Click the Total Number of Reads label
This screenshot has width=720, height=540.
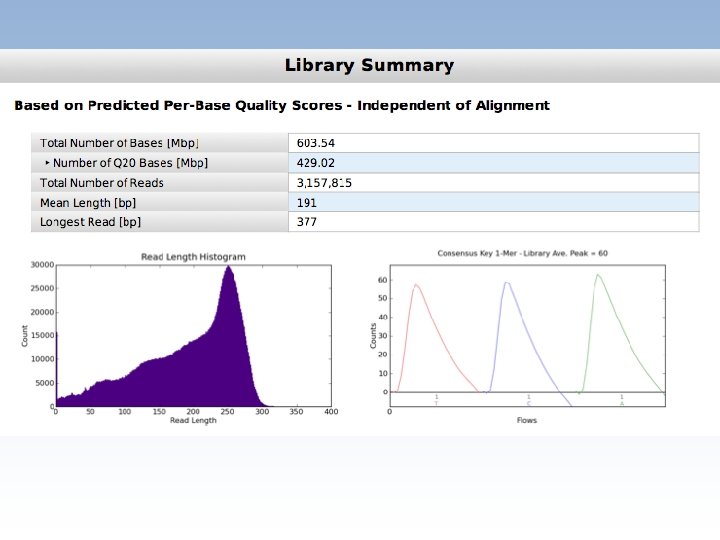[101, 183]
